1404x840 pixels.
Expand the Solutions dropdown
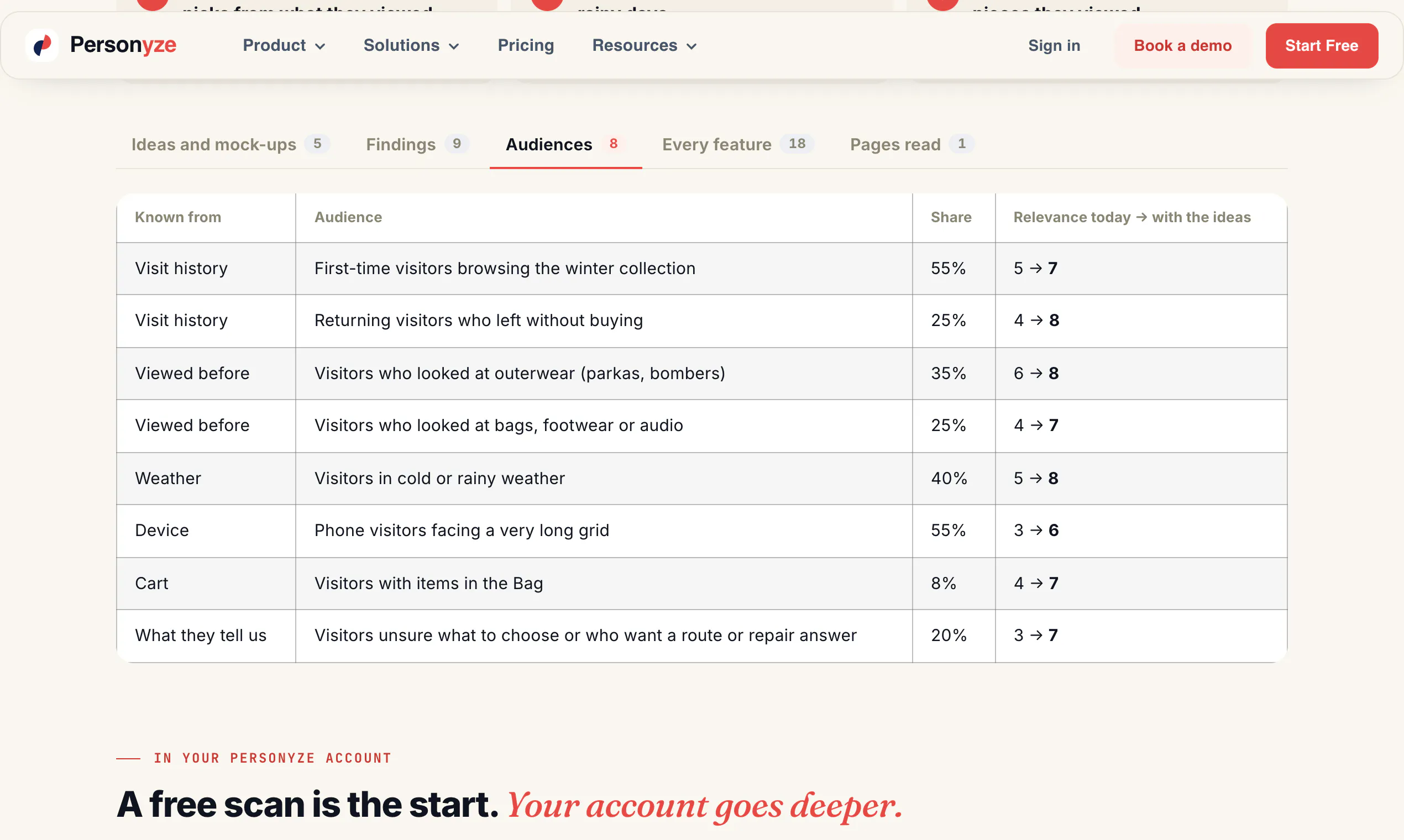coord(411,45)
